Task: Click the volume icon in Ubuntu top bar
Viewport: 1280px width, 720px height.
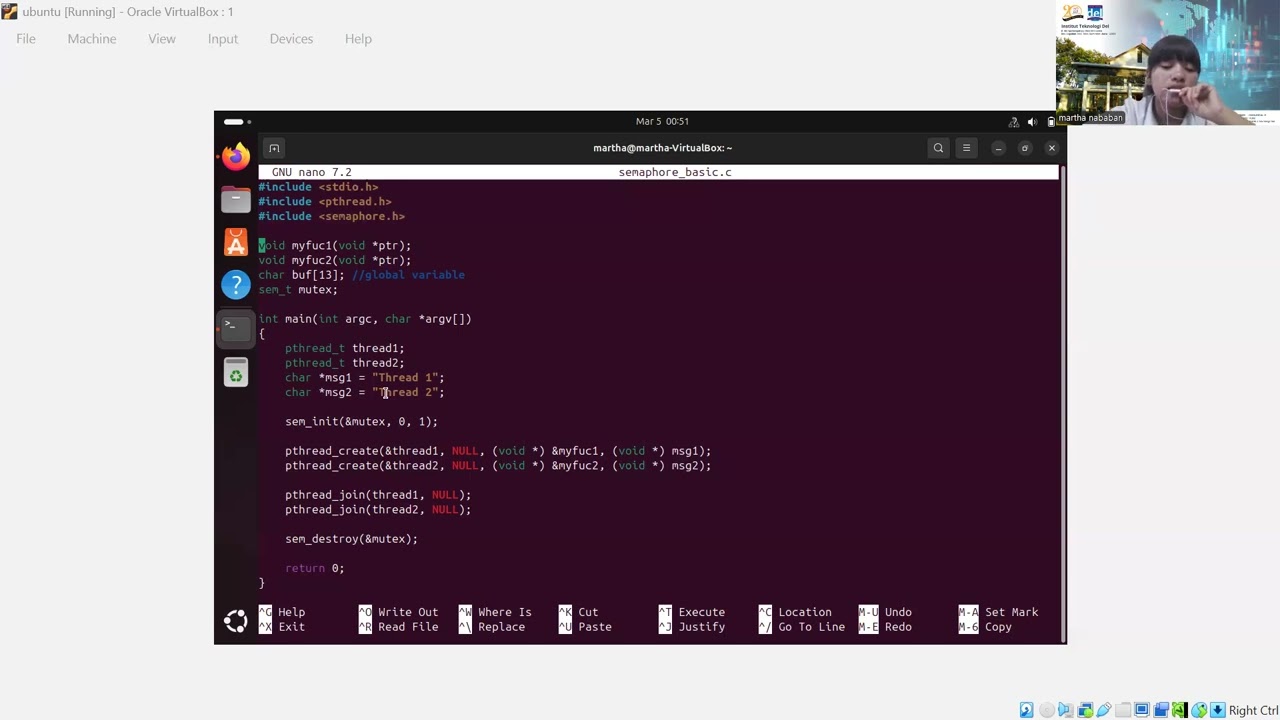Action: (x=1032, y=122)
